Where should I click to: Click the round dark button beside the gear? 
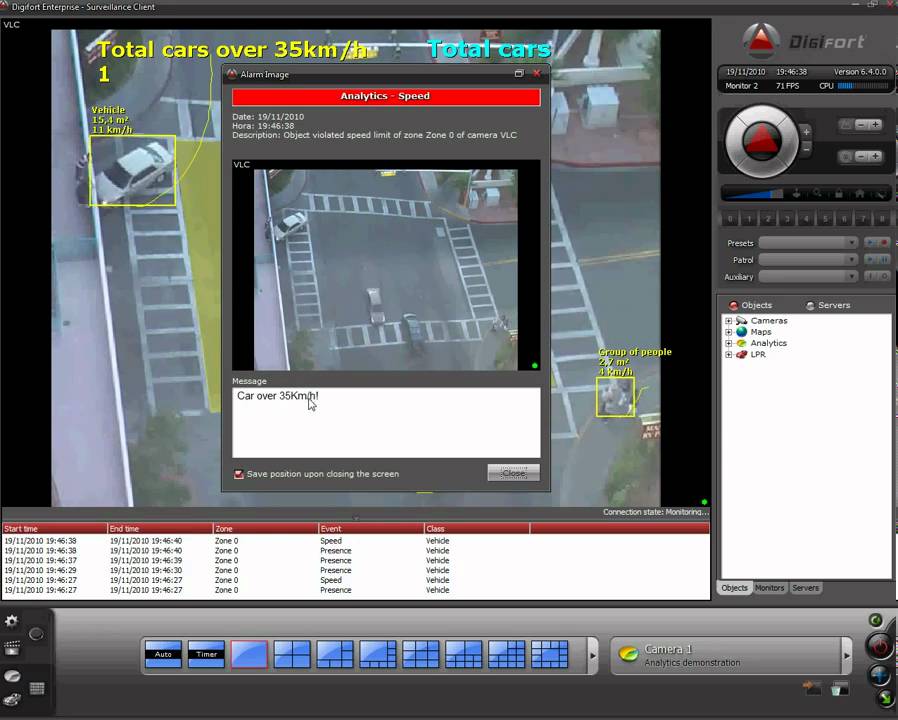pyautogui.click(x=36, y=634)
